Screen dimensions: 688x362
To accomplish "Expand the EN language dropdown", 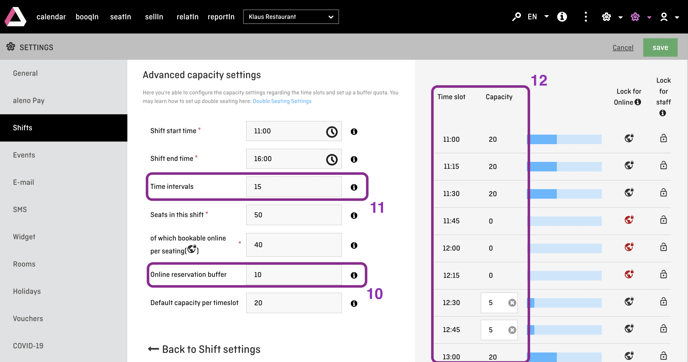I will point(538,17).
